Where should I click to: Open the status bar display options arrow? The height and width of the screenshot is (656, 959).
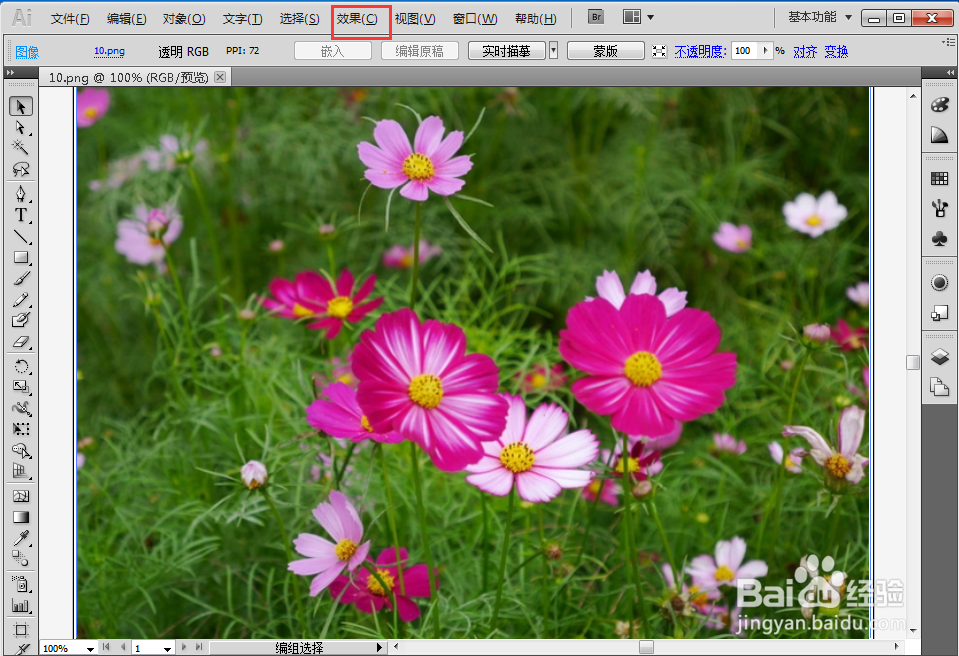(x=380, y=647)
